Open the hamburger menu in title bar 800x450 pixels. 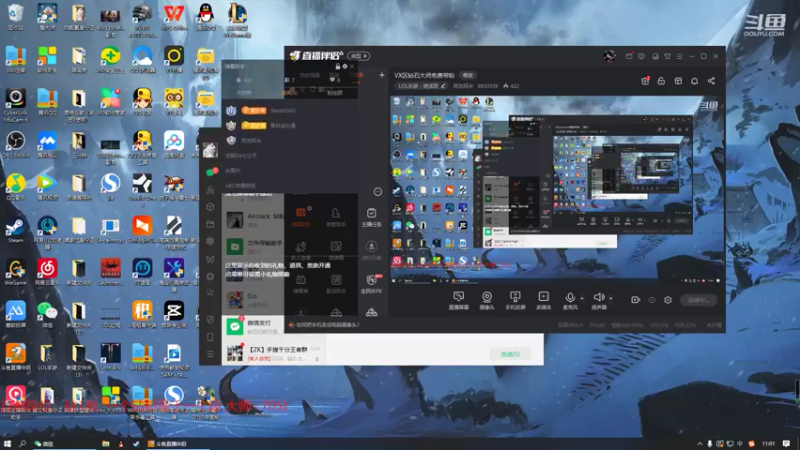[x=680, y=56]
